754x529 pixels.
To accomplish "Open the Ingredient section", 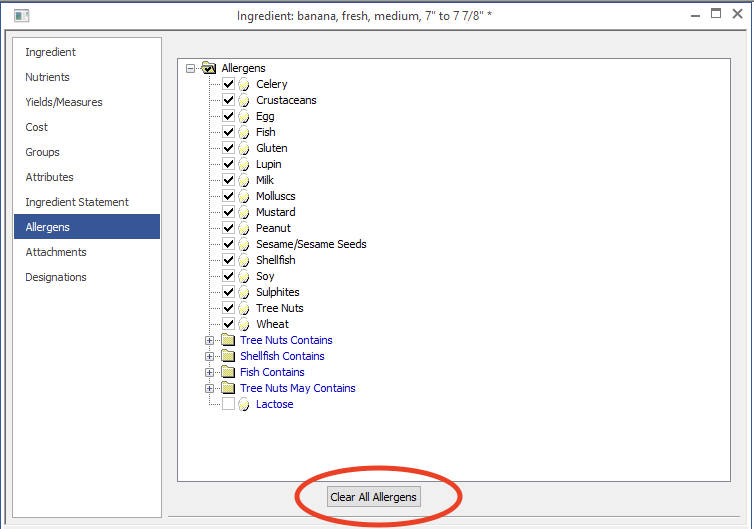I will click(87, 52).
